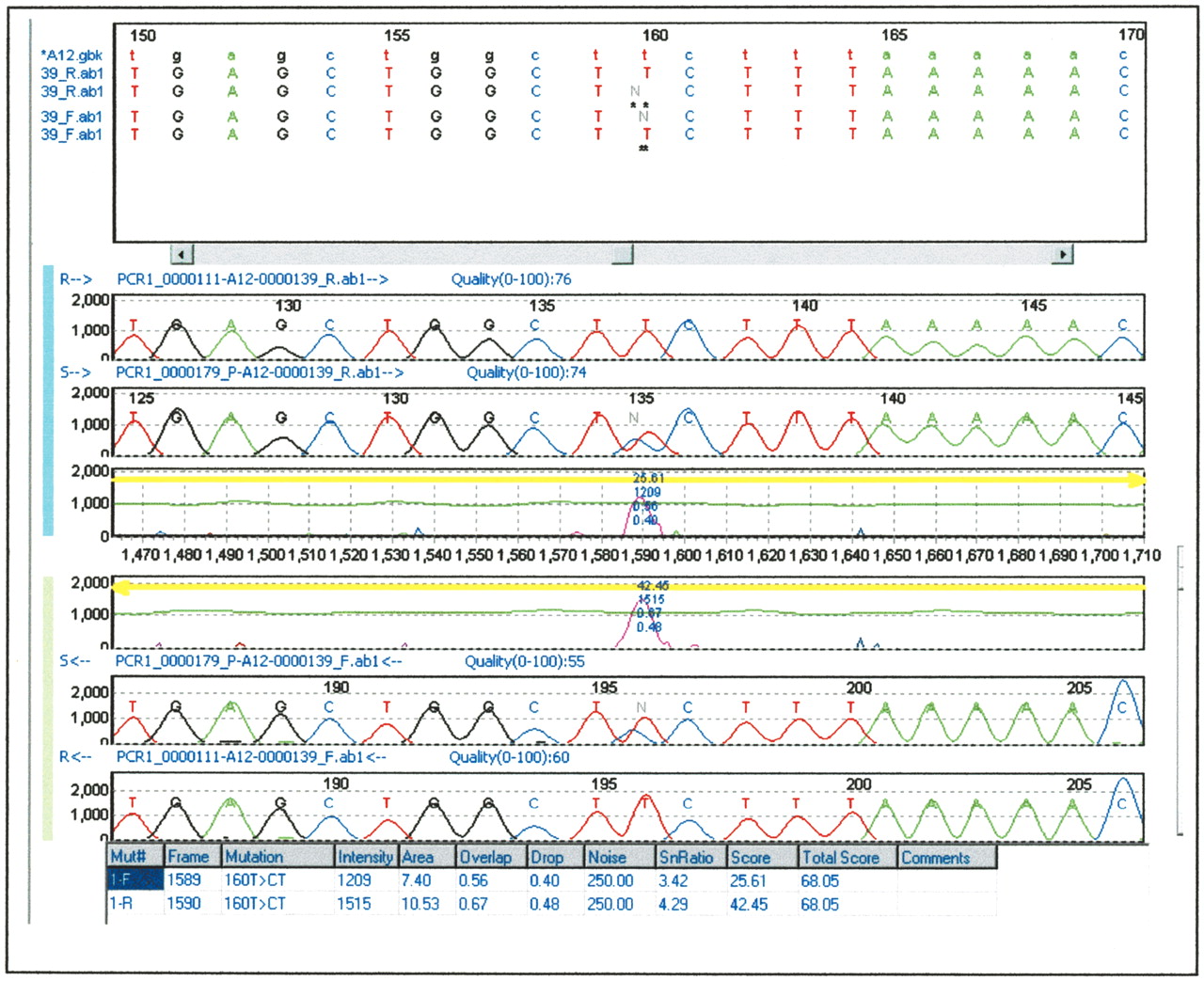Screen dimensions: 1204x981
Task: Click the SnRatio column header
Action: tap(689, 857)
